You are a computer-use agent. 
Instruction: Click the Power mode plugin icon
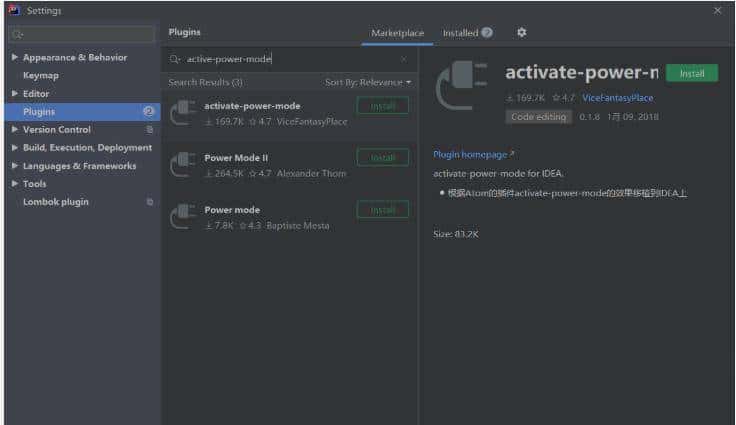pyautogui.click(x=183, y=217)
